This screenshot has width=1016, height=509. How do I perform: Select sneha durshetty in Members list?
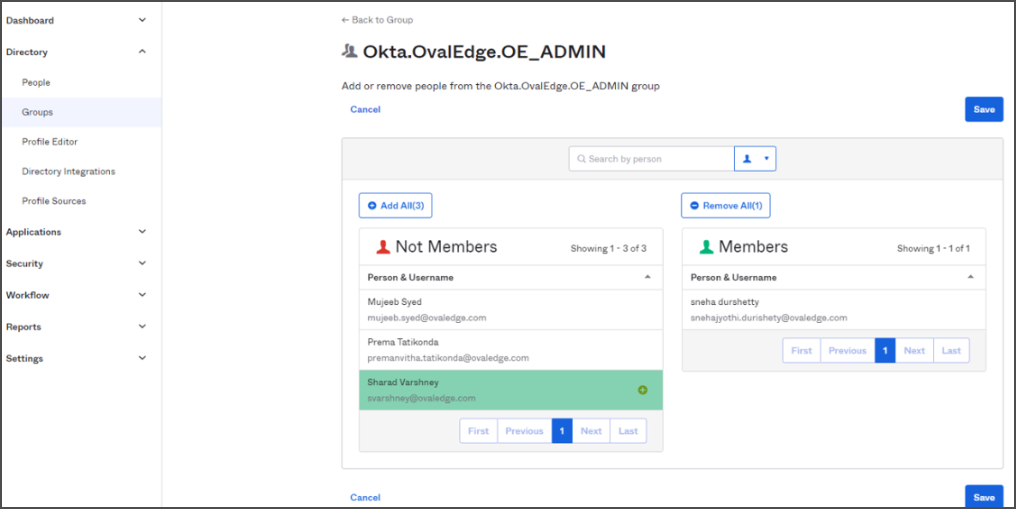[834, 310]
